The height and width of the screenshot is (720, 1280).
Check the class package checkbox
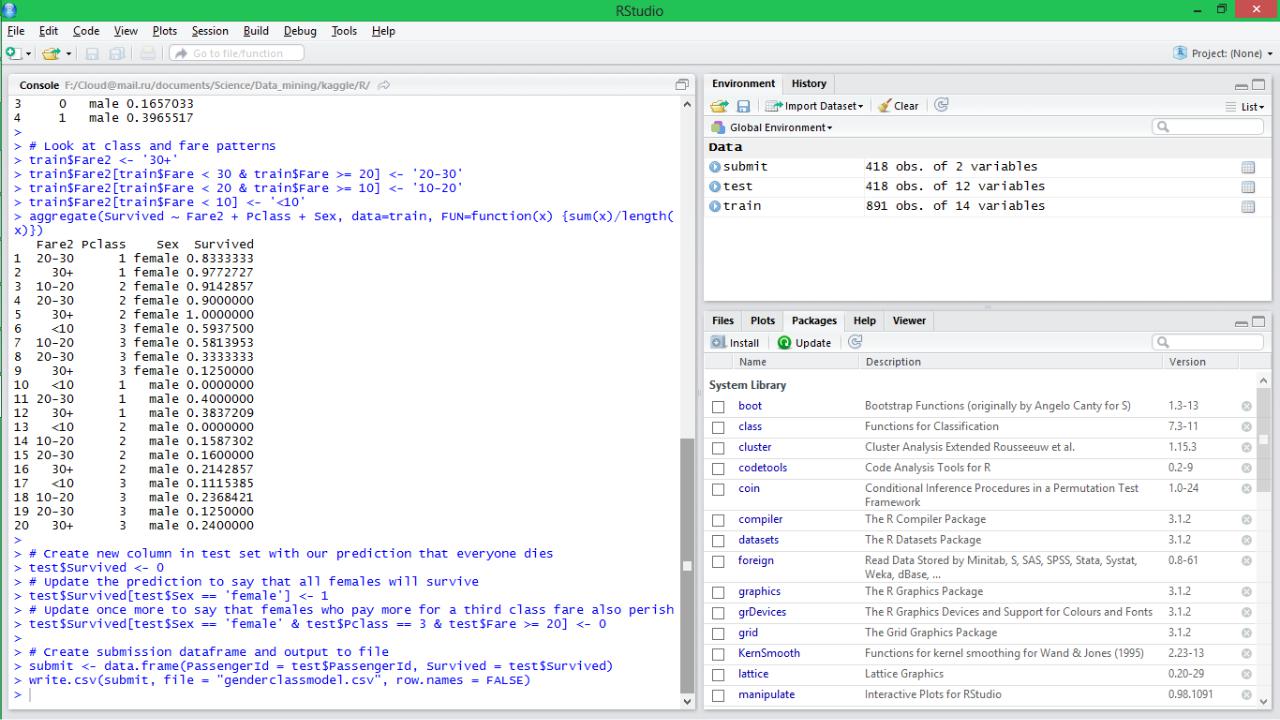tap(718, 427)
